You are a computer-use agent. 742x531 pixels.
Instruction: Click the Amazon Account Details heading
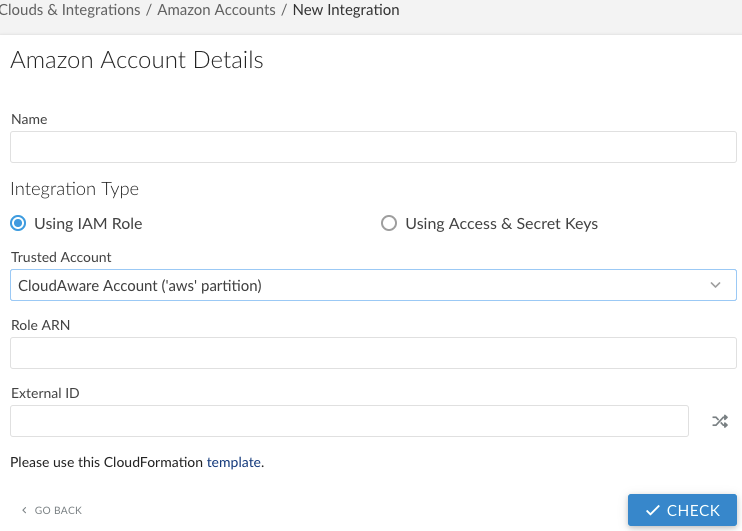(x=137, y=60)
